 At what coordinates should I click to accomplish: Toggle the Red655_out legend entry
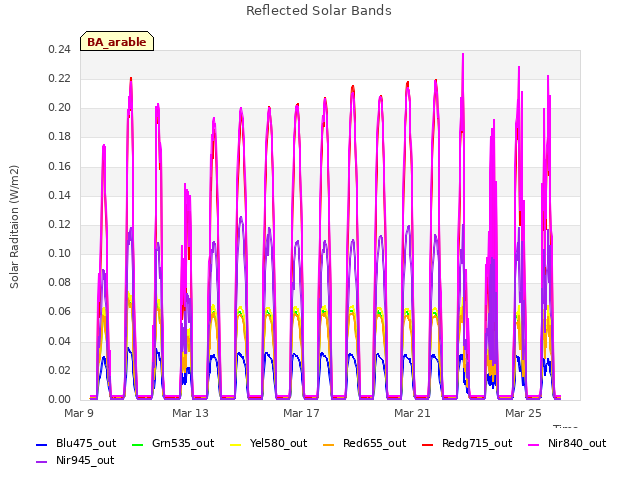click(364, 444)
